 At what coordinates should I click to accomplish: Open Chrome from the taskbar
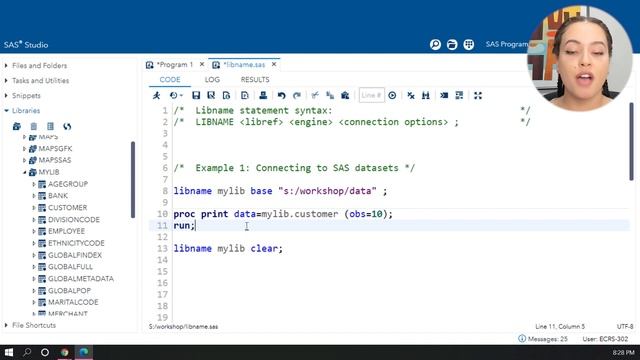64,352
